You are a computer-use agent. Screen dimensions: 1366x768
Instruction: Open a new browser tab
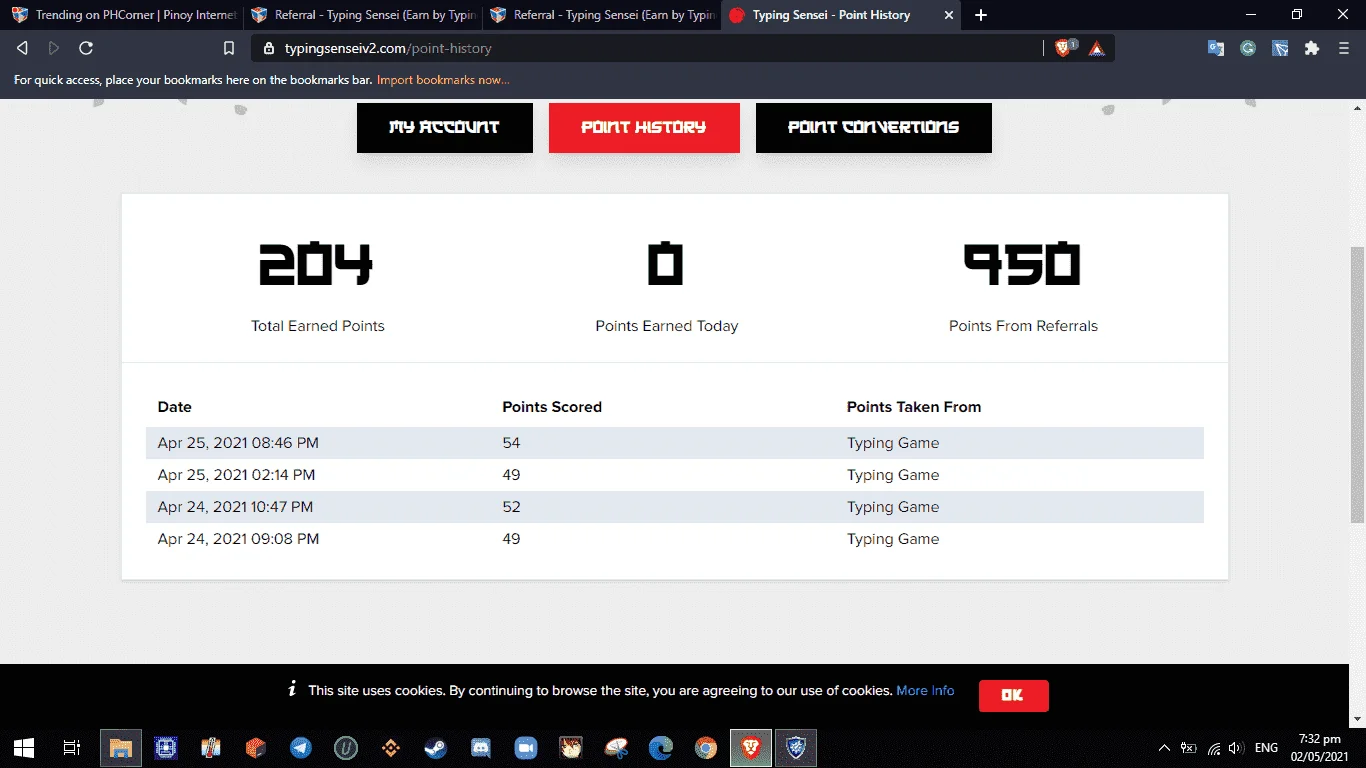(x=981, y=15)
